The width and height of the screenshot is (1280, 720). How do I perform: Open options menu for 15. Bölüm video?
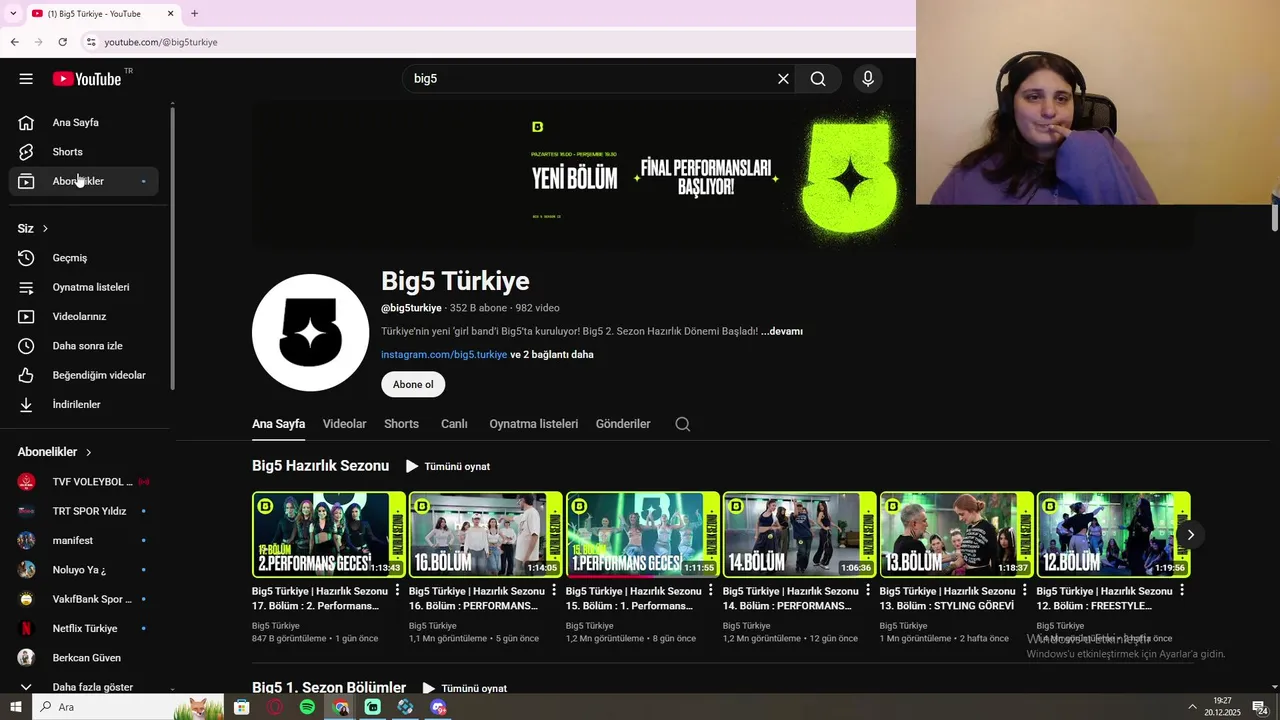[x=711, y=591]
